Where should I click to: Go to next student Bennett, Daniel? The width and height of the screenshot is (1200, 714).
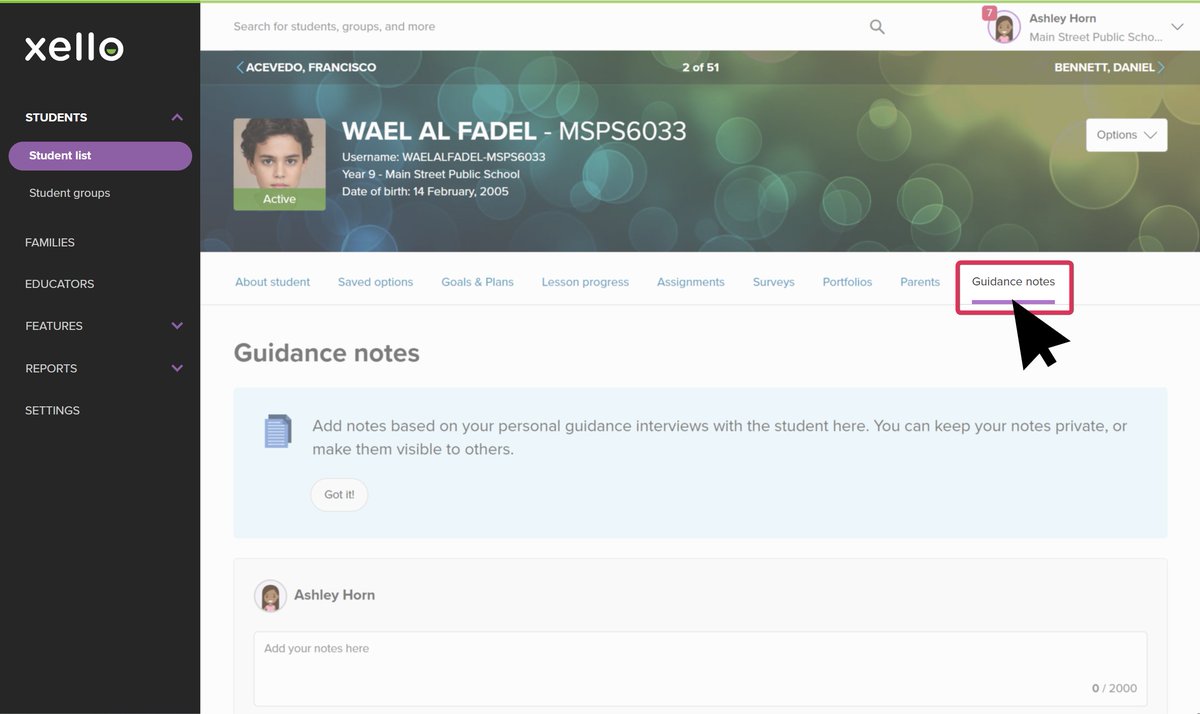coord(1110,68)
